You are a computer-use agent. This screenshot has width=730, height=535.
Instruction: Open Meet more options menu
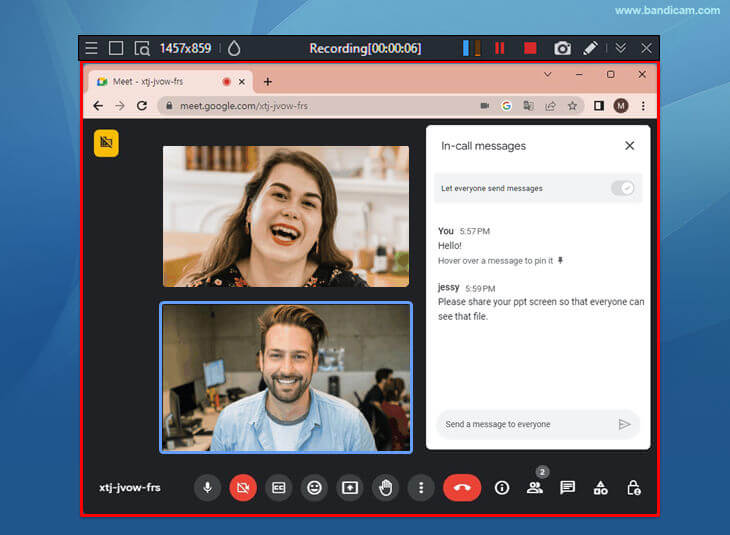point(421,488)
